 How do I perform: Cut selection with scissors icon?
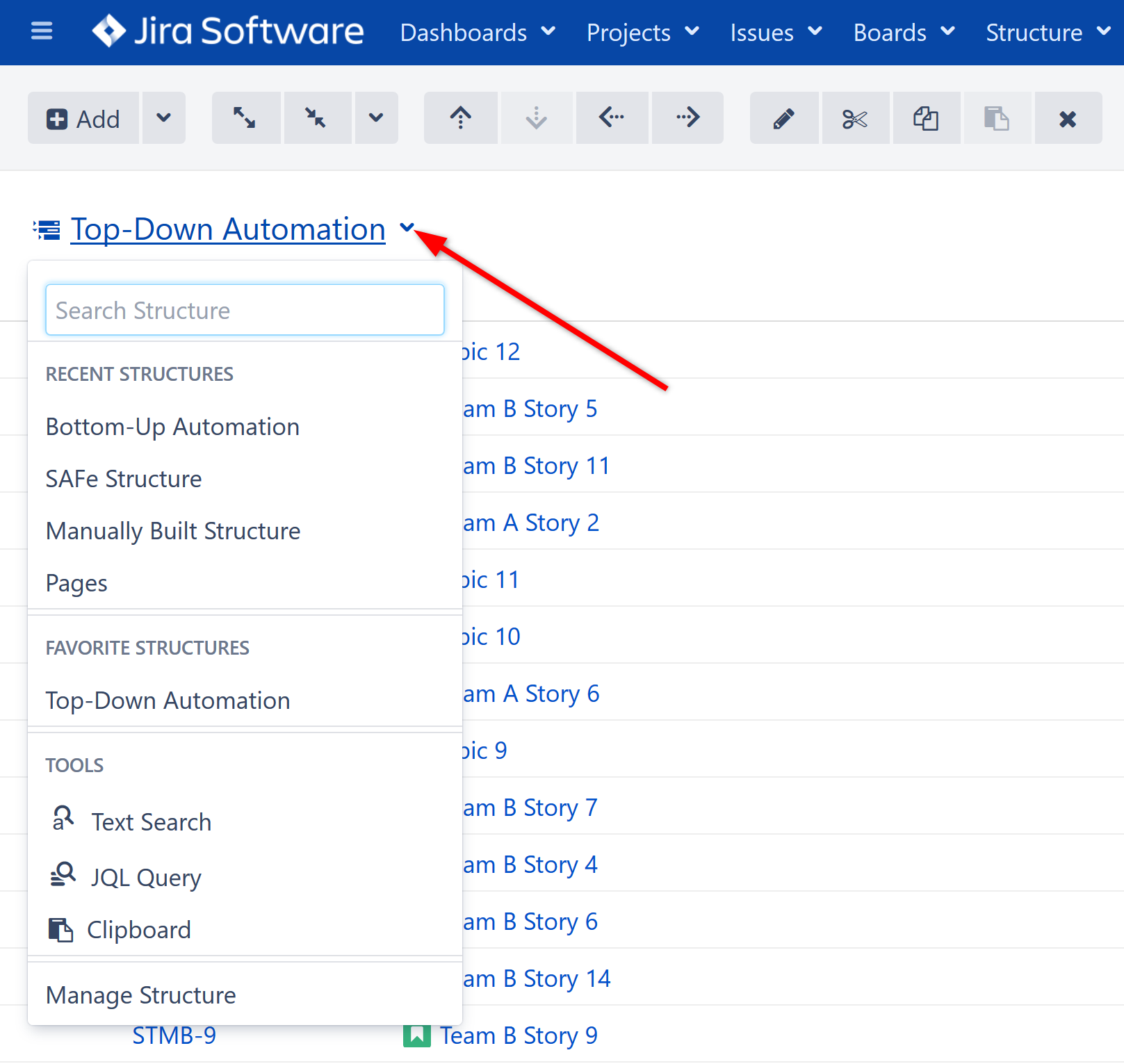tap(855, 118)
